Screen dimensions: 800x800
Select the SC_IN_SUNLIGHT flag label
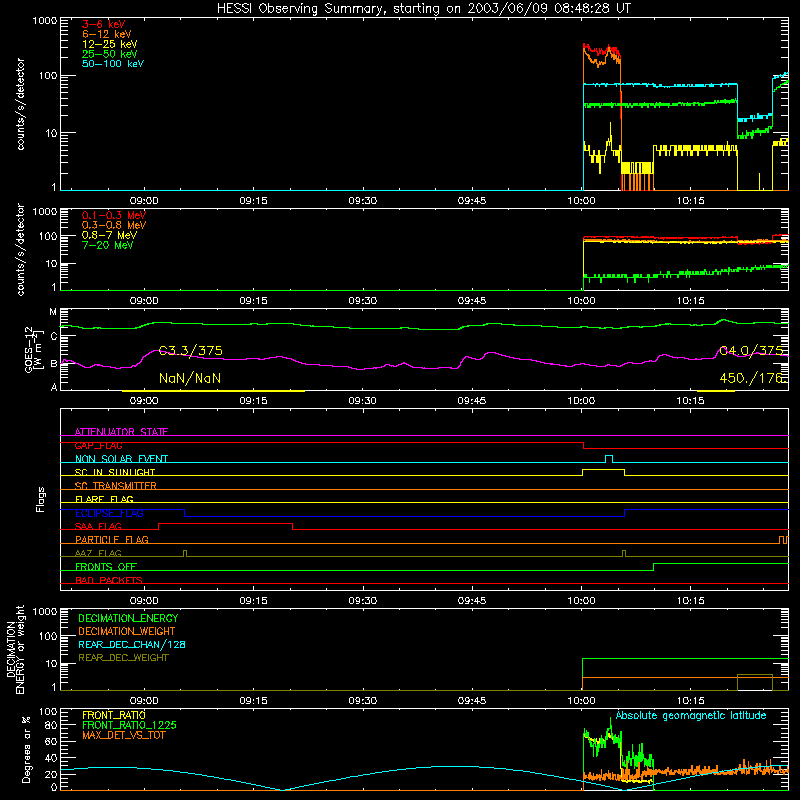(115, 472)
